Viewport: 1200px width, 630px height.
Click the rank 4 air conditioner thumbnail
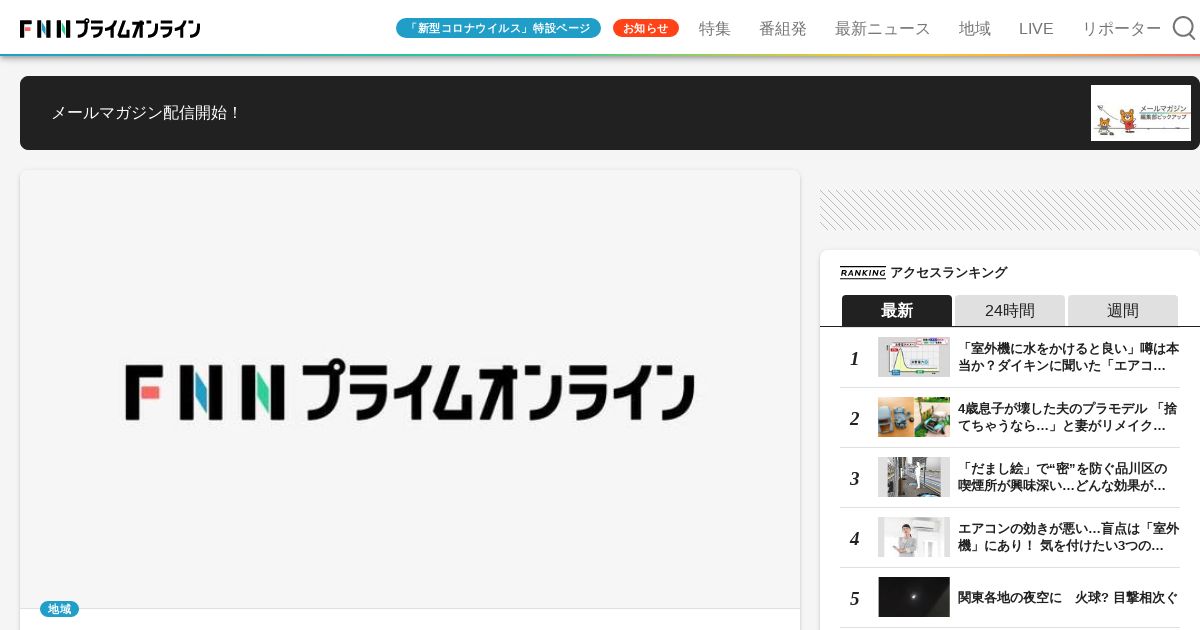[914, 537]
